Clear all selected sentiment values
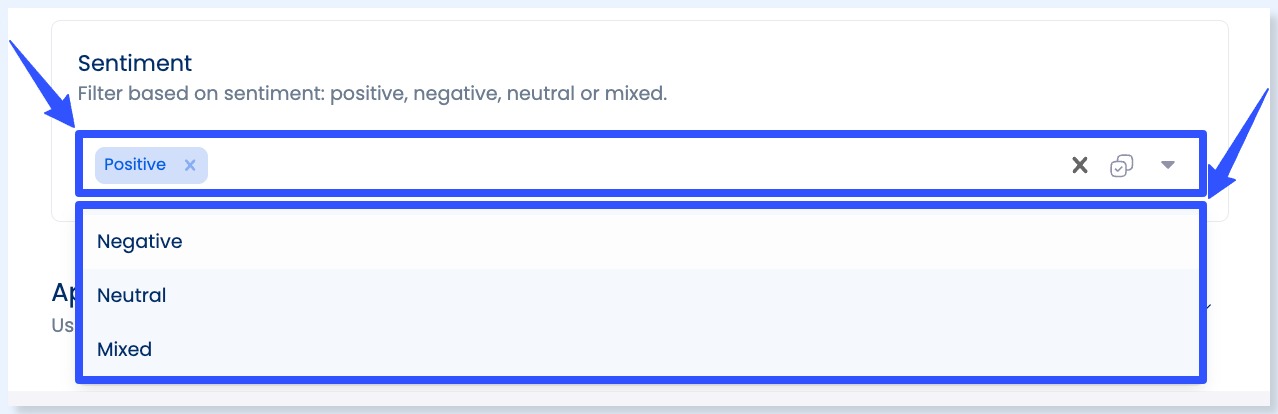1278x414 pixels. [1079, 166]
